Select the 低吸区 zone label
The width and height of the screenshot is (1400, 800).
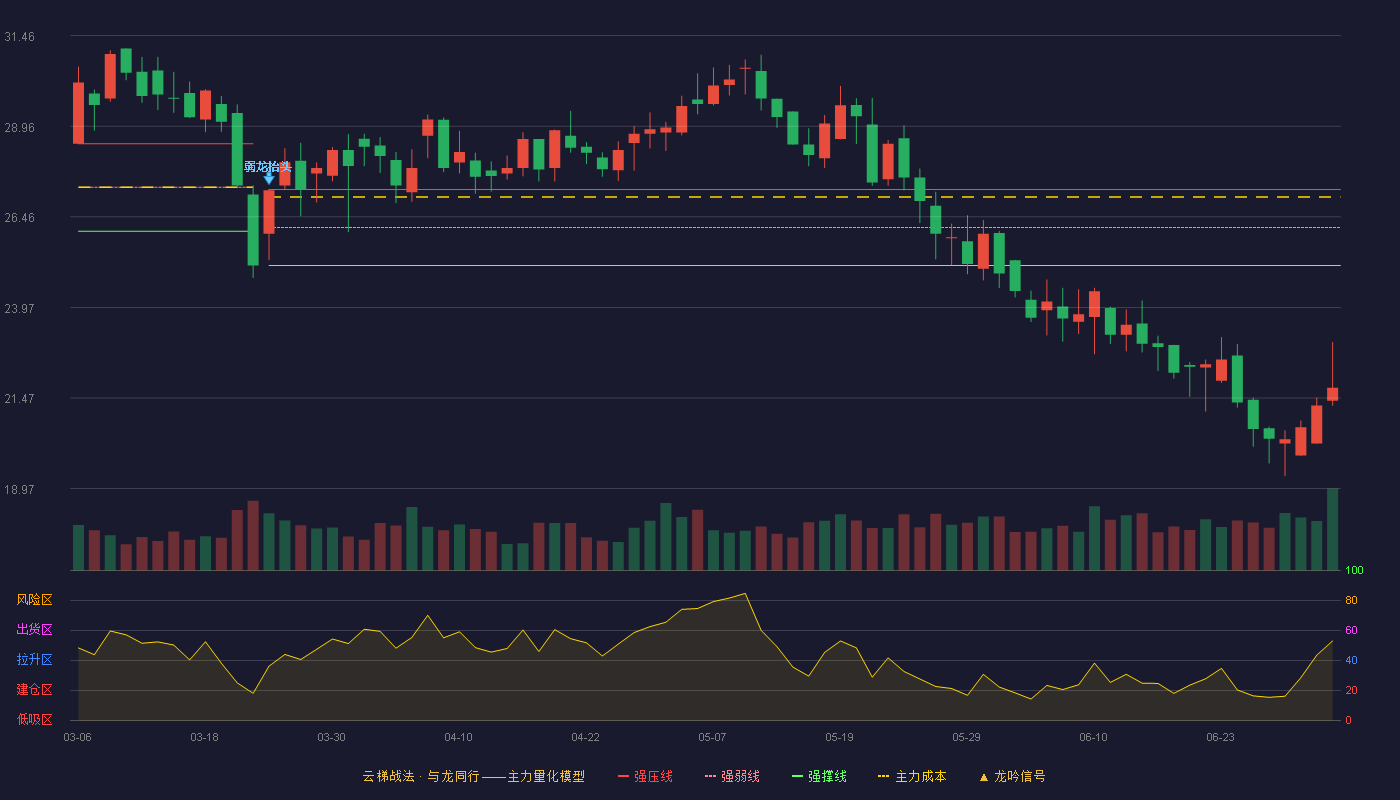coord(34,719)
